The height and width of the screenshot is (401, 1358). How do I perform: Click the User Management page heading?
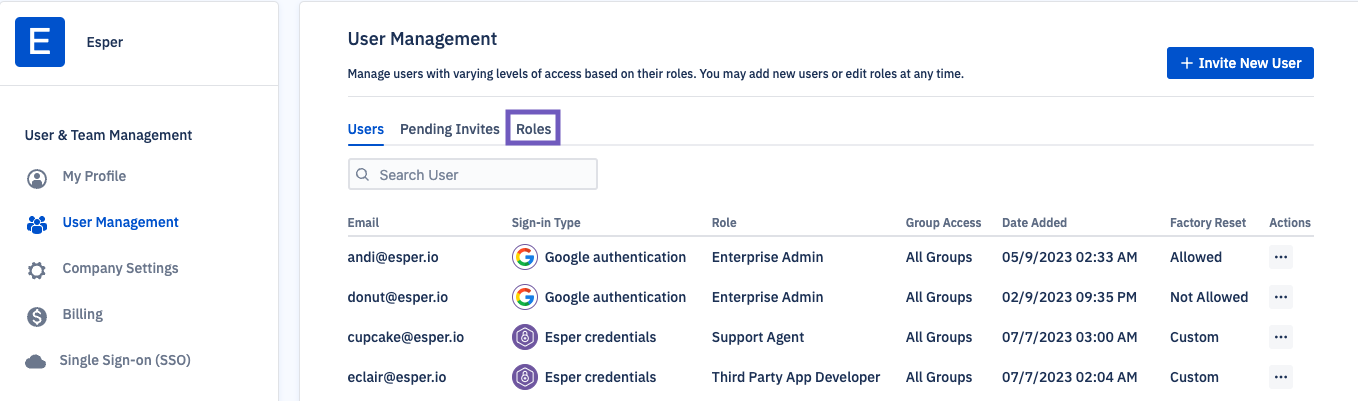coord(422,39)
